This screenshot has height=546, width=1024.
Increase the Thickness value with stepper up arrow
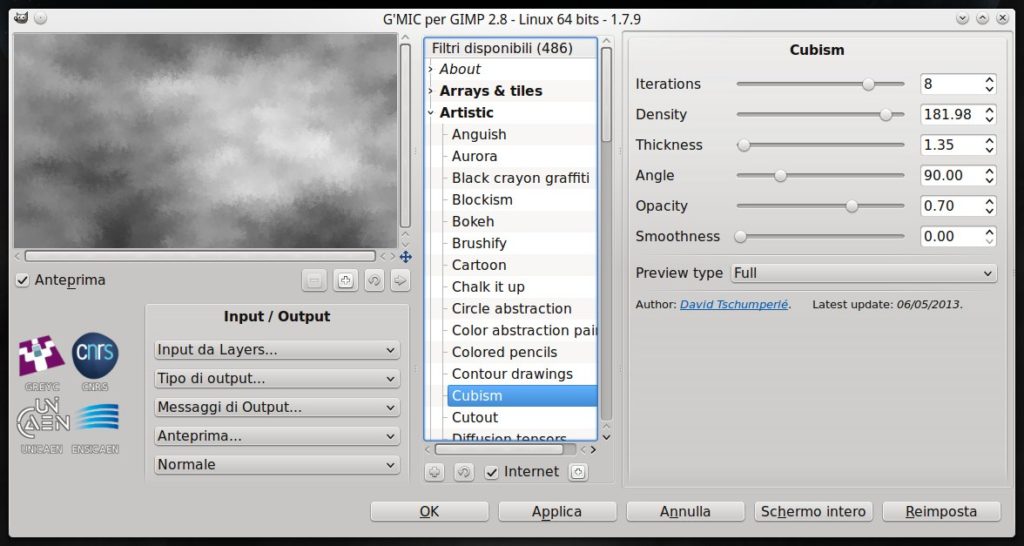pos(989,140)
